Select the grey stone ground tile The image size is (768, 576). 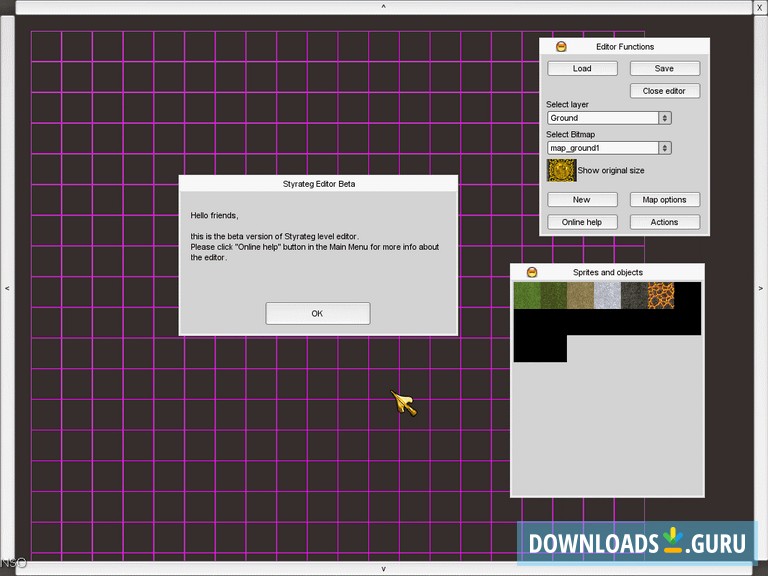point(607,295)
